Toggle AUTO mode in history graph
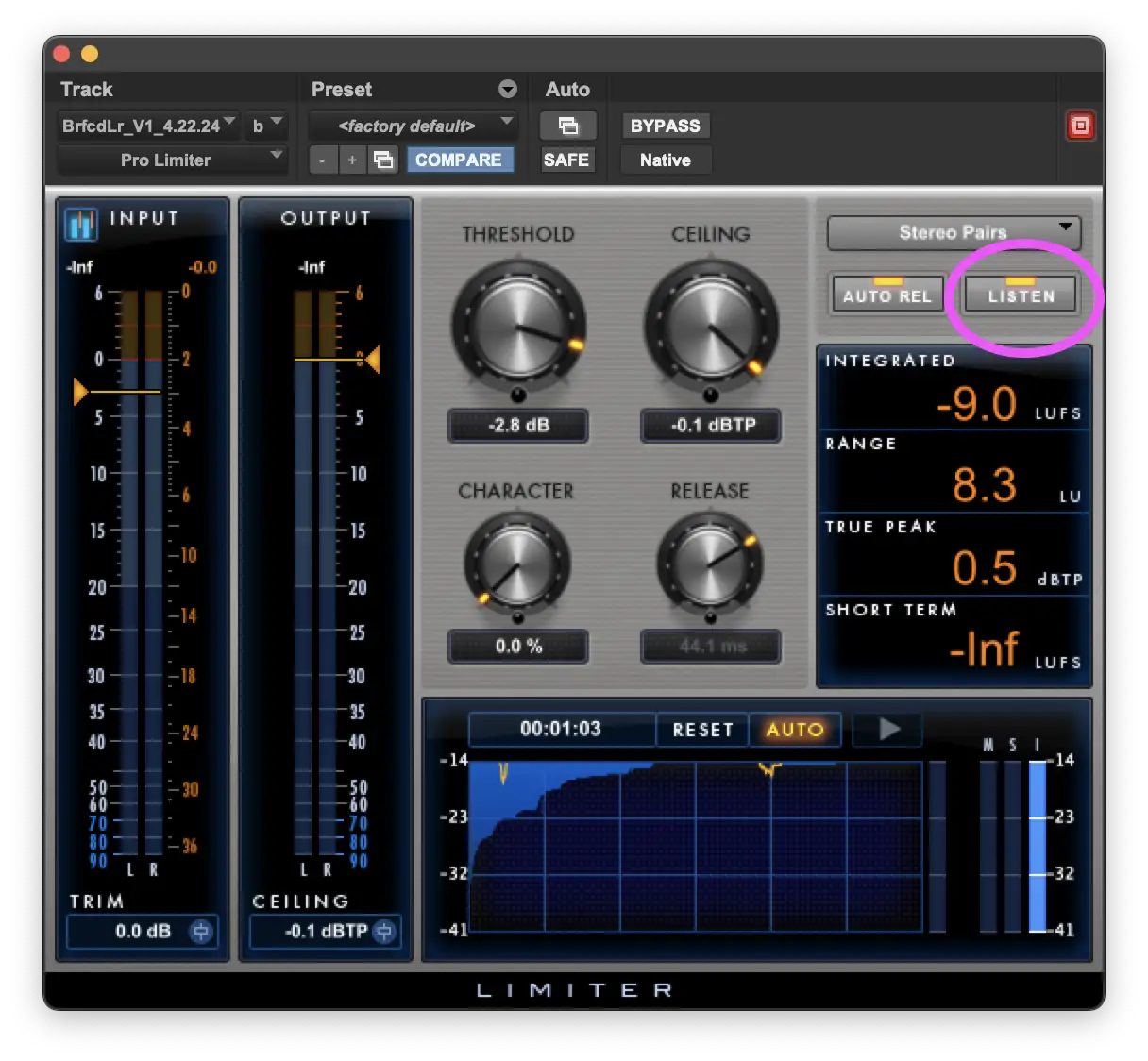Viewport: 1148px width, 1061px height. tap(795, 730)
